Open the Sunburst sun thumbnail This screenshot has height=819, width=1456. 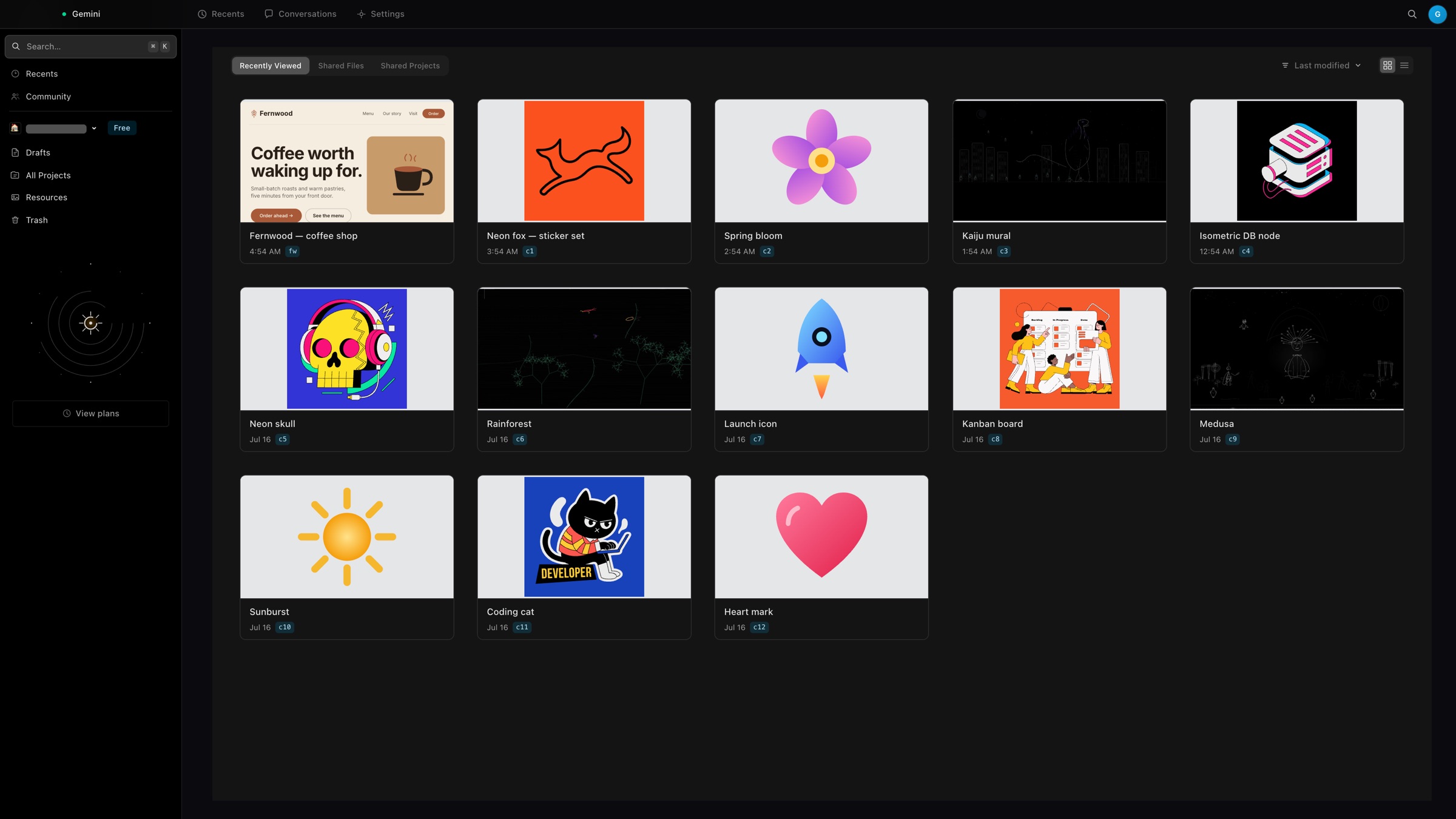coord(347,537)
